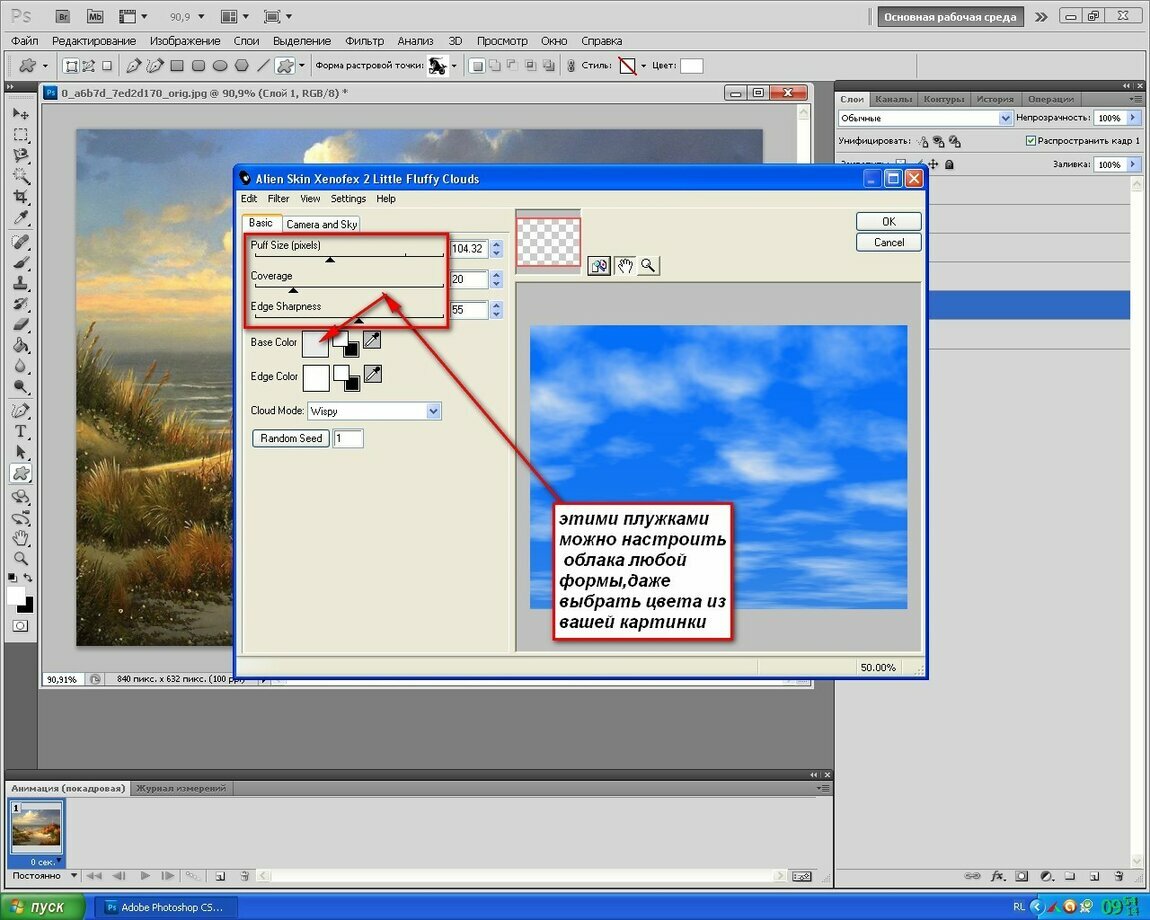Image resolution: width=1150 pixels, height=920 pixels.
Task: Switch to Camera and Sky tab
Action: (x=321, y=224)
